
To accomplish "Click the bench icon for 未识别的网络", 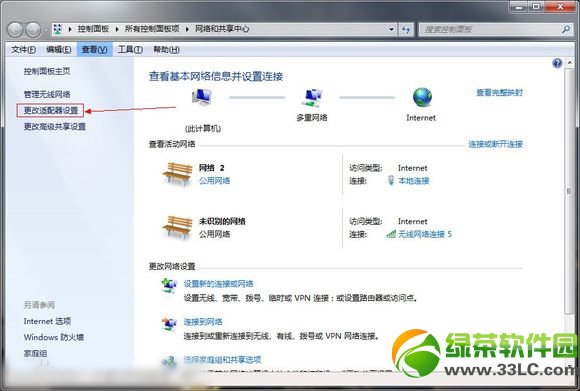I will point(177,227).
